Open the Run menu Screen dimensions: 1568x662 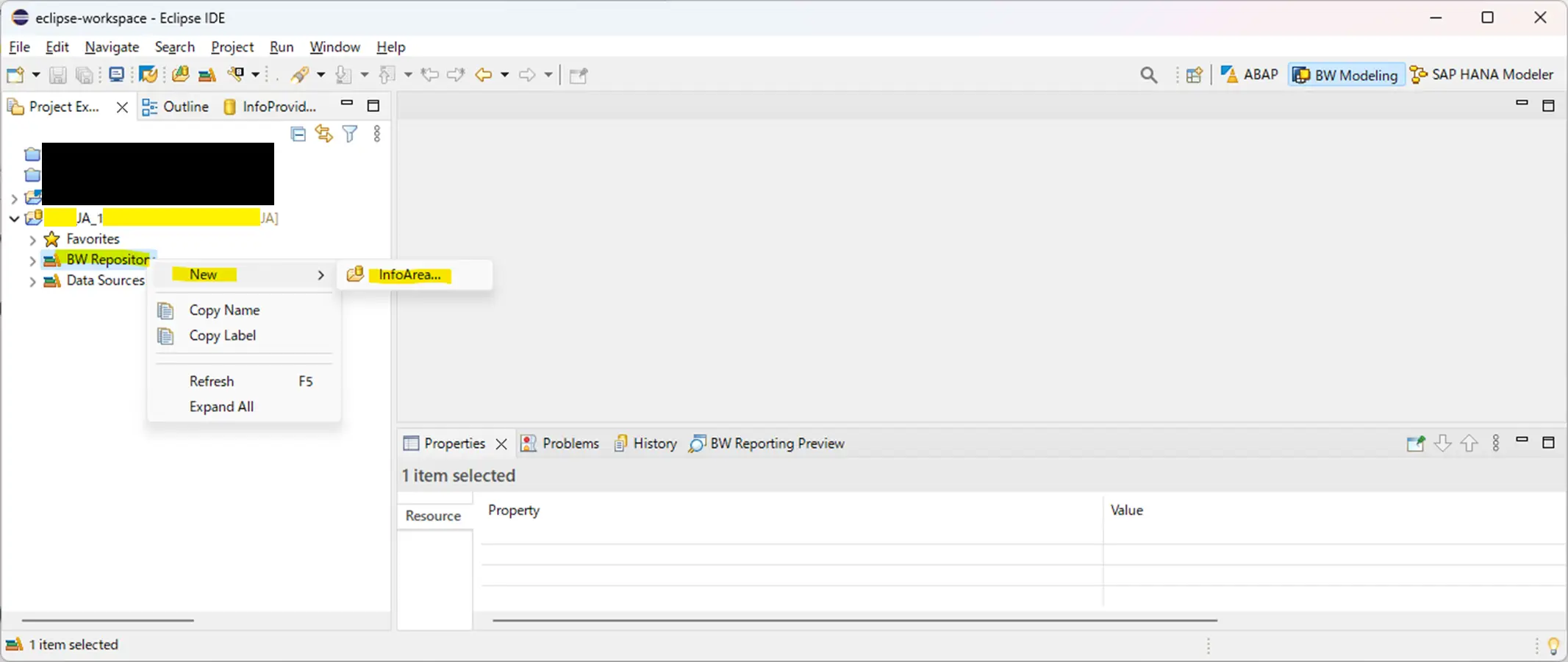pyautogui.click(x=282, y=47)
